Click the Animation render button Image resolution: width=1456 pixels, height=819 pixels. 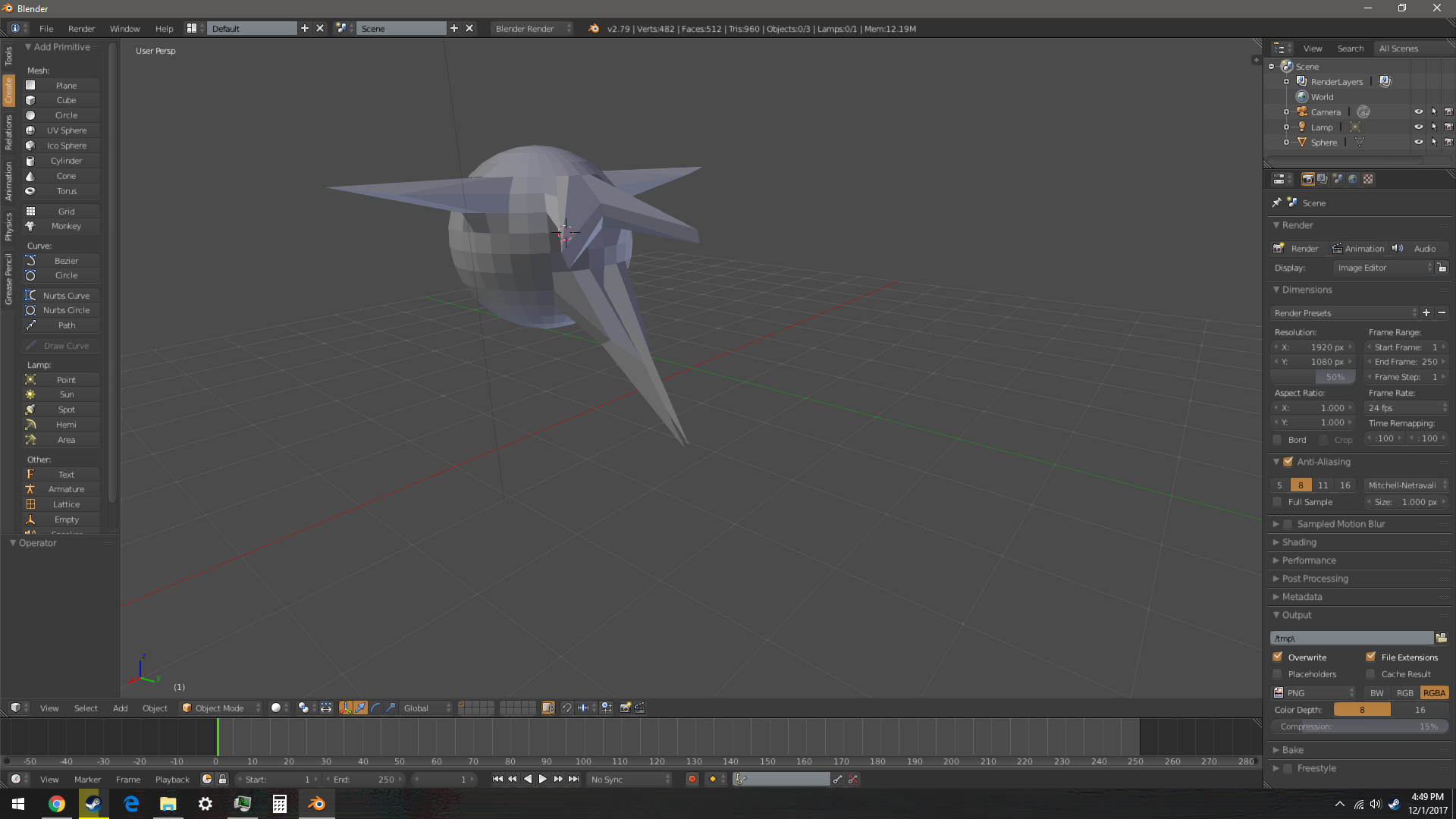[x=1358, y=248]
